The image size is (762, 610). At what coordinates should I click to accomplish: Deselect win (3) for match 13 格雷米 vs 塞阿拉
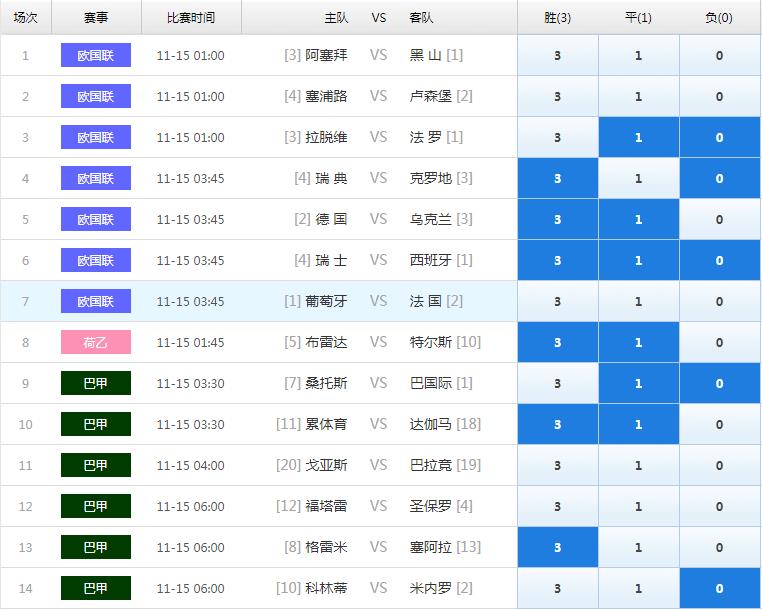[x=558, y=547]
